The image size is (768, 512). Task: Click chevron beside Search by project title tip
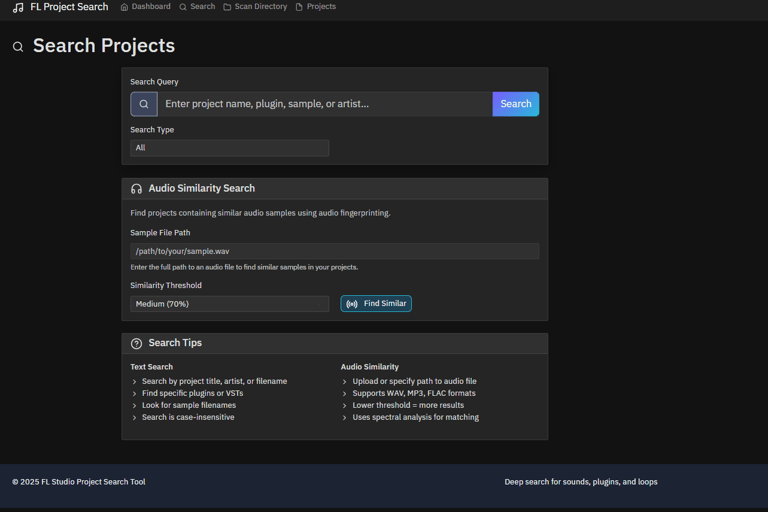(x=134, y=381)
